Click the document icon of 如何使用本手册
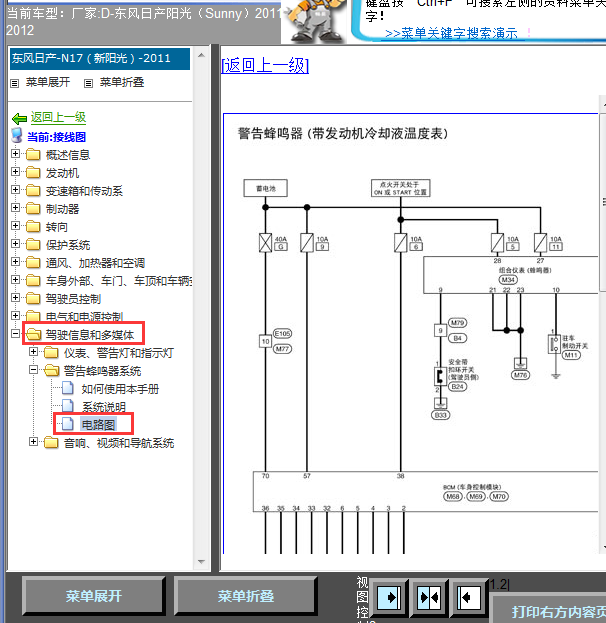The image size is (606, 623). [68, 388]
